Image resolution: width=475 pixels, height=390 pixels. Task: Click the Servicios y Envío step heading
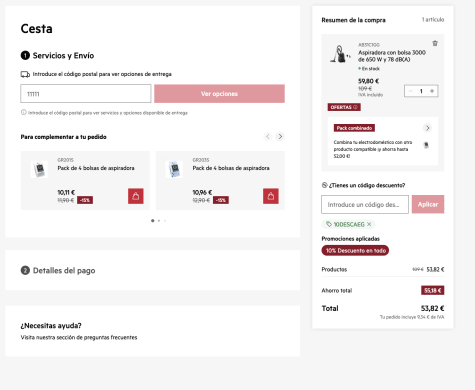tap(57, 56)
